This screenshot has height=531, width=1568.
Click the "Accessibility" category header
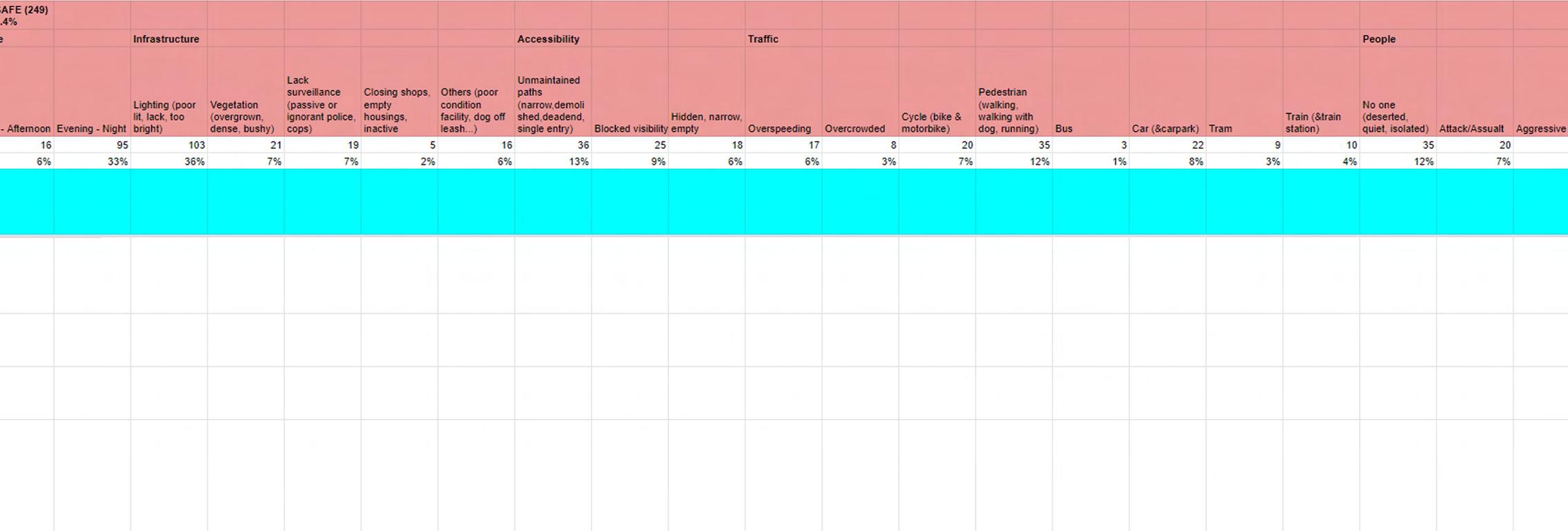pos(553,39)
